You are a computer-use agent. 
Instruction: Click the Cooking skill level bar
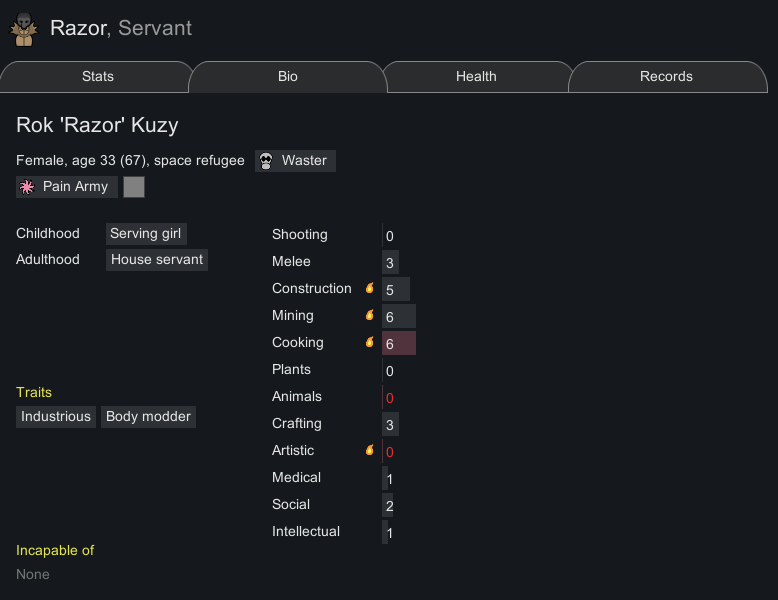[x=399, y=343]
